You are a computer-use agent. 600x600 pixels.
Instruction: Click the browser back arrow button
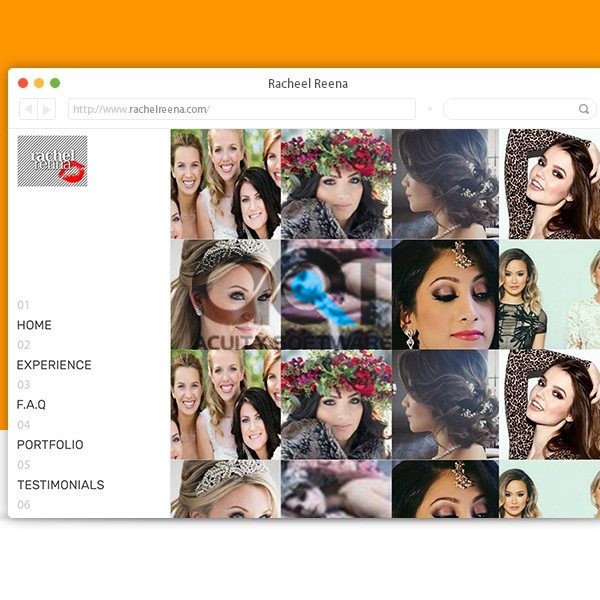coord(29,109)
